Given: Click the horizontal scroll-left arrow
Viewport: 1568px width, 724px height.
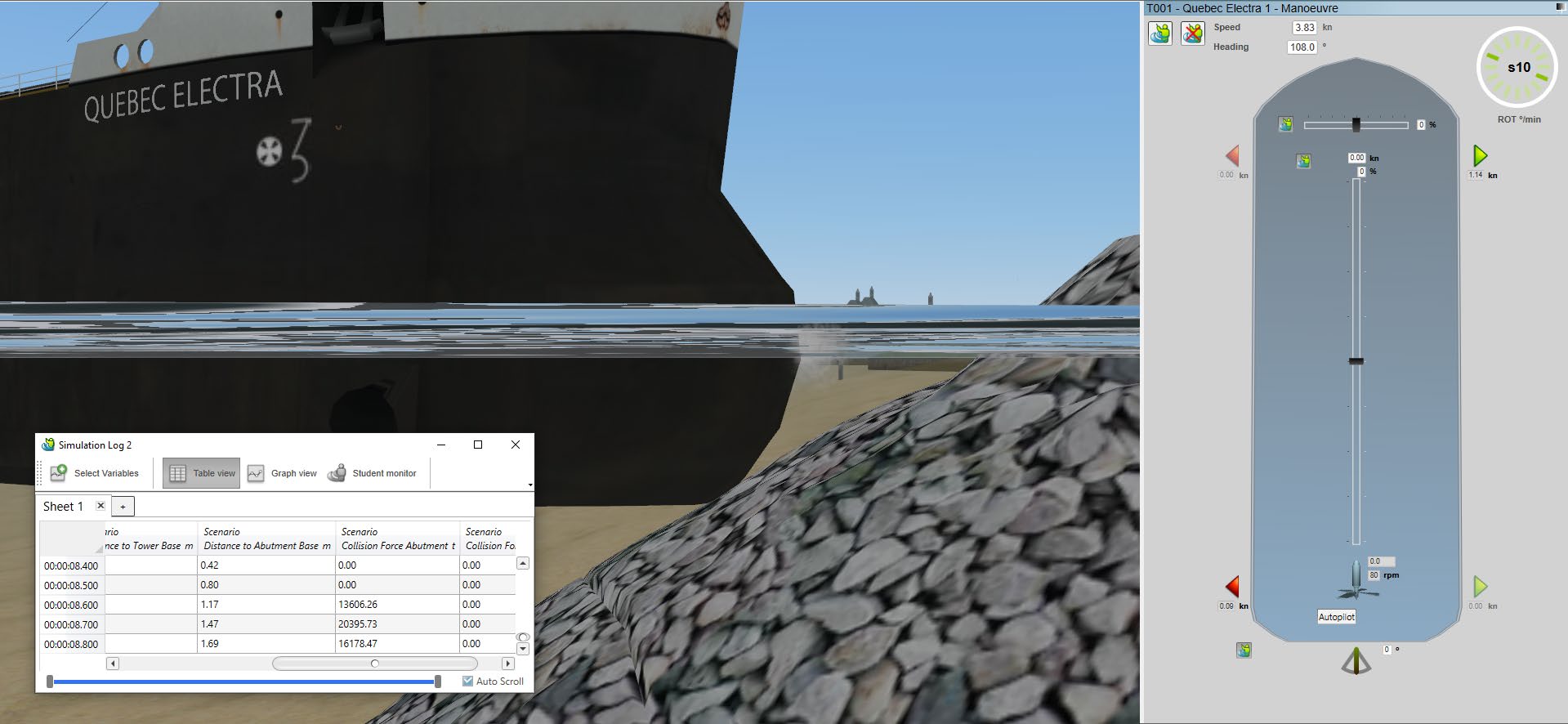Looking at the screenshot, I should 113,664.
